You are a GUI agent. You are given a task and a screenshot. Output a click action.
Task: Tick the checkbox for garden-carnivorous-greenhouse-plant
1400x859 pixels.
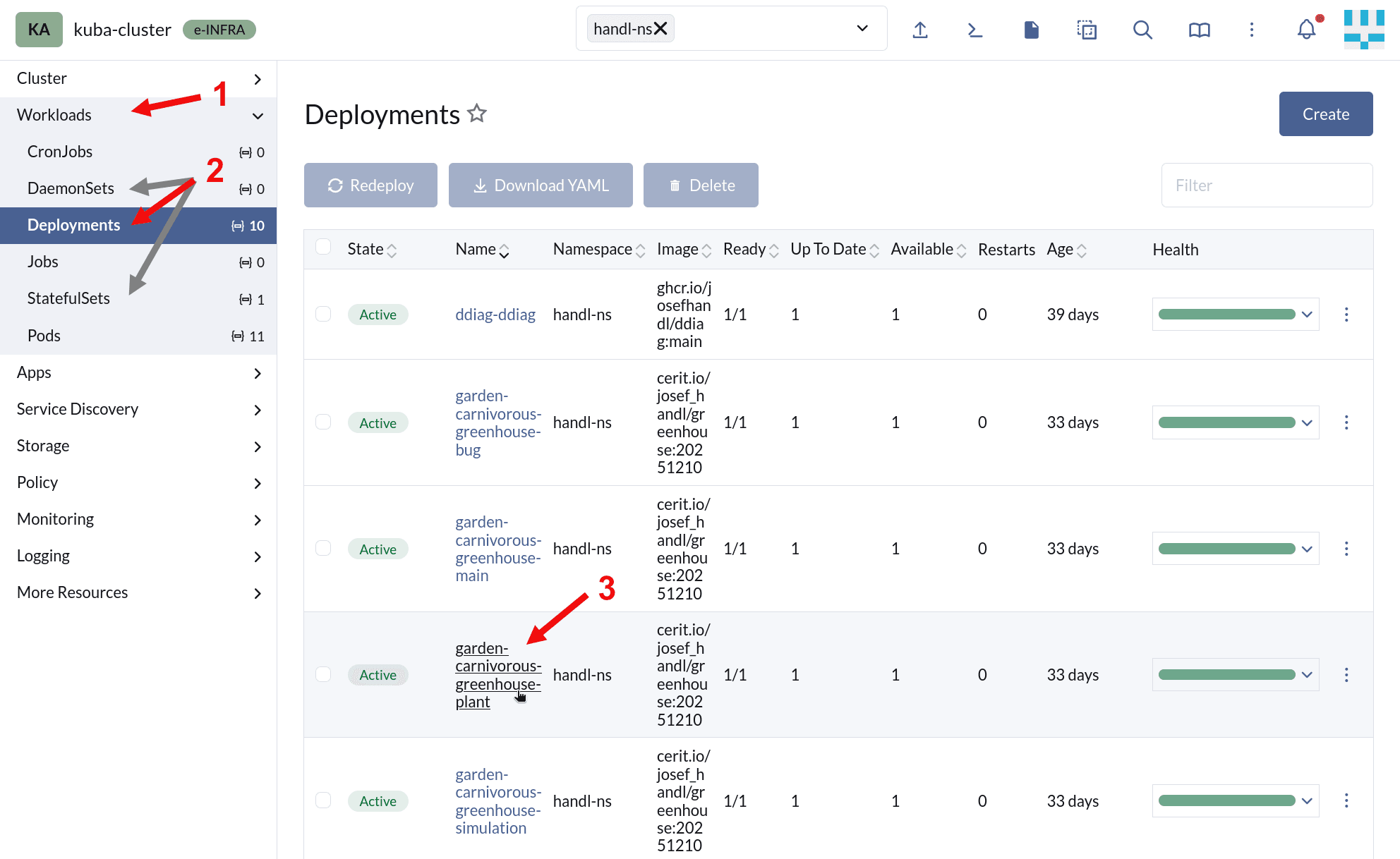coord(323,674)
